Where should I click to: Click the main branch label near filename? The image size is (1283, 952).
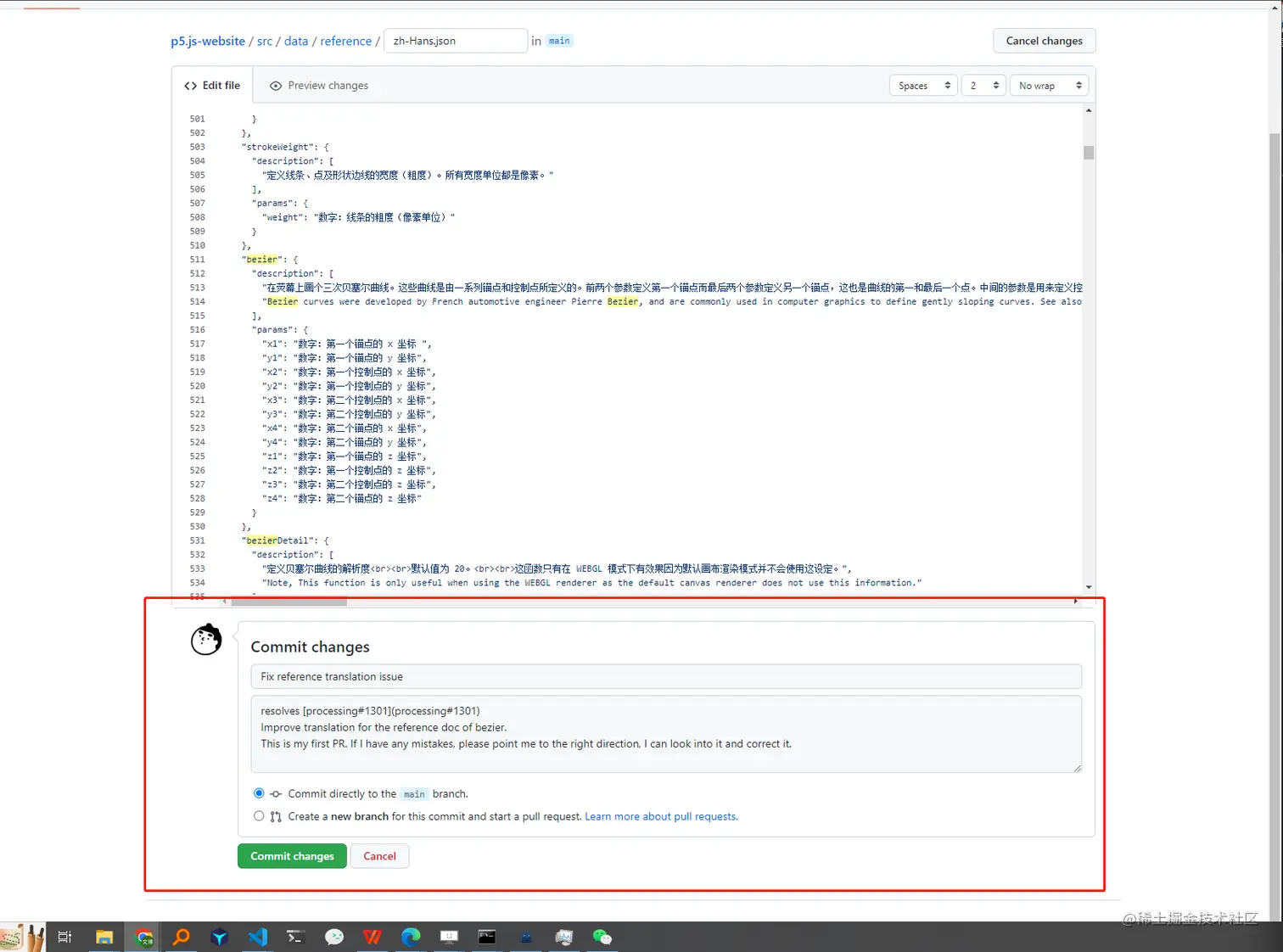point(559,41)
